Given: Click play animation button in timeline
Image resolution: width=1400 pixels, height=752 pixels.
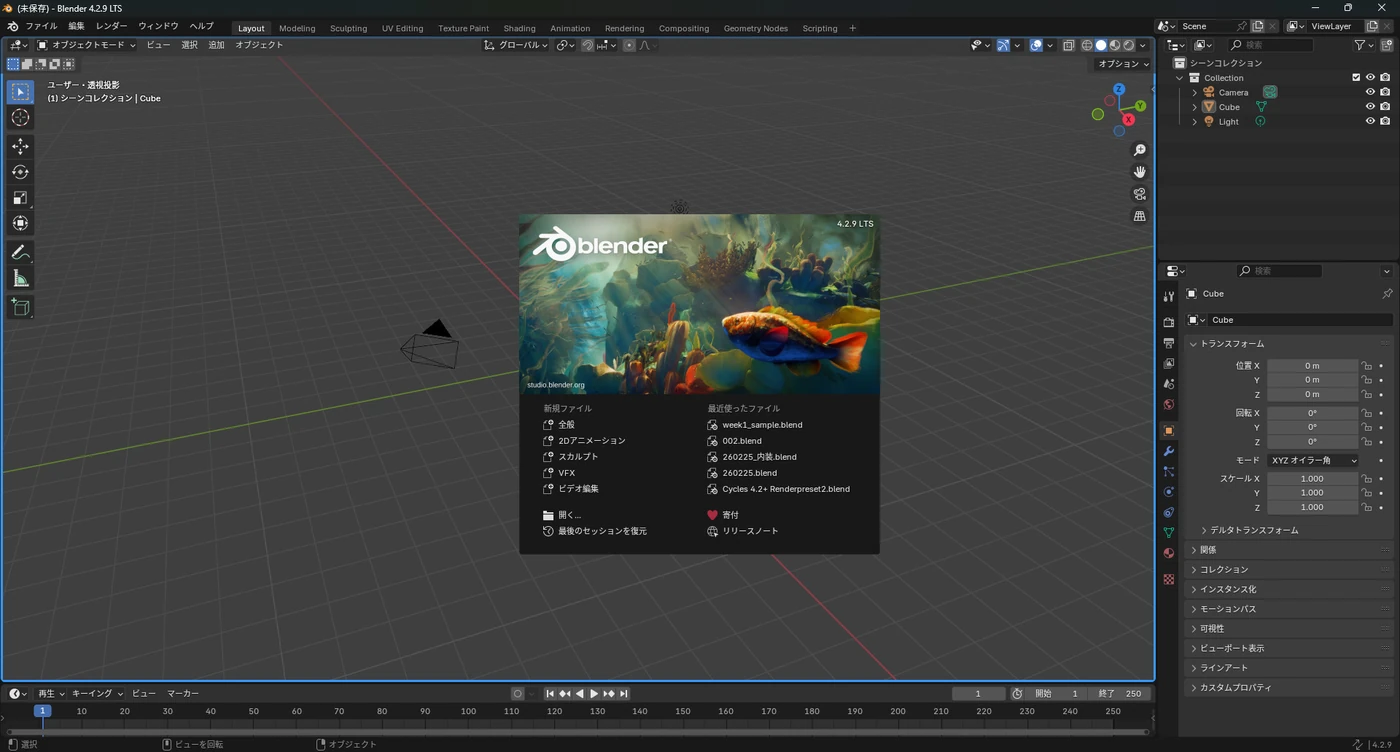Looking at the screenshot, I should [x=594, y=694].
